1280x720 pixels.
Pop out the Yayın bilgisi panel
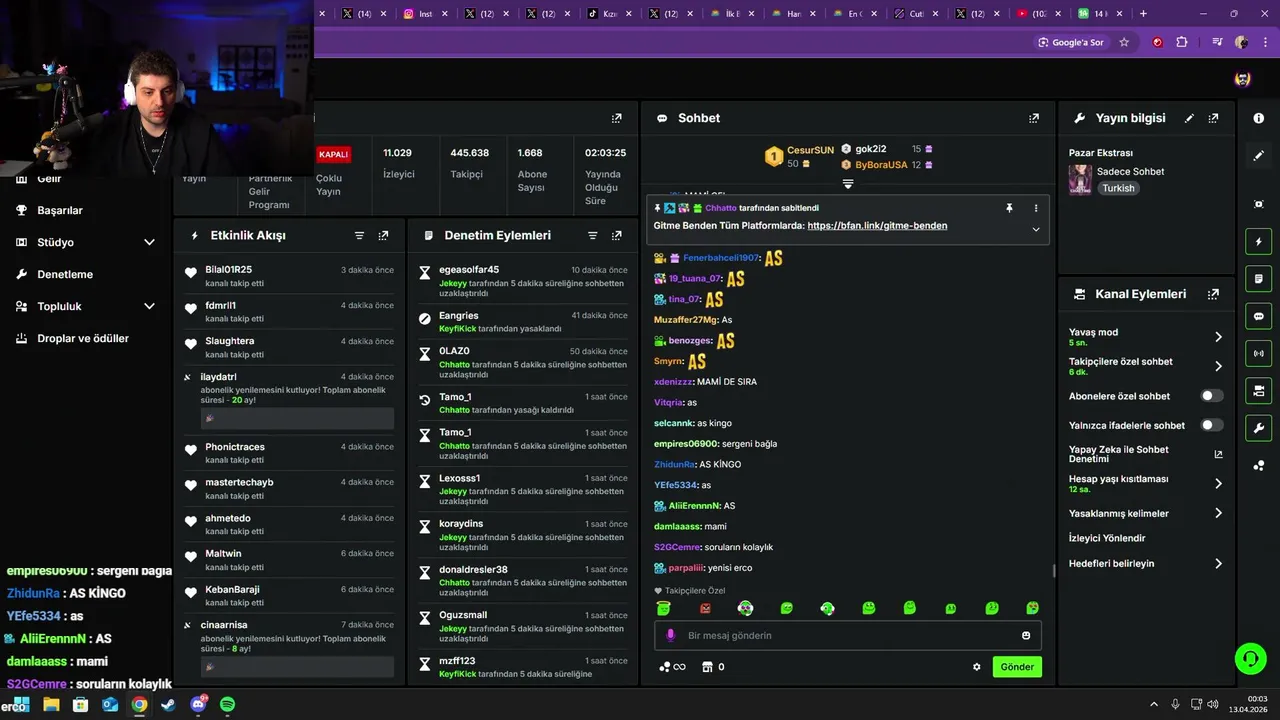[x=1213, y=118]
